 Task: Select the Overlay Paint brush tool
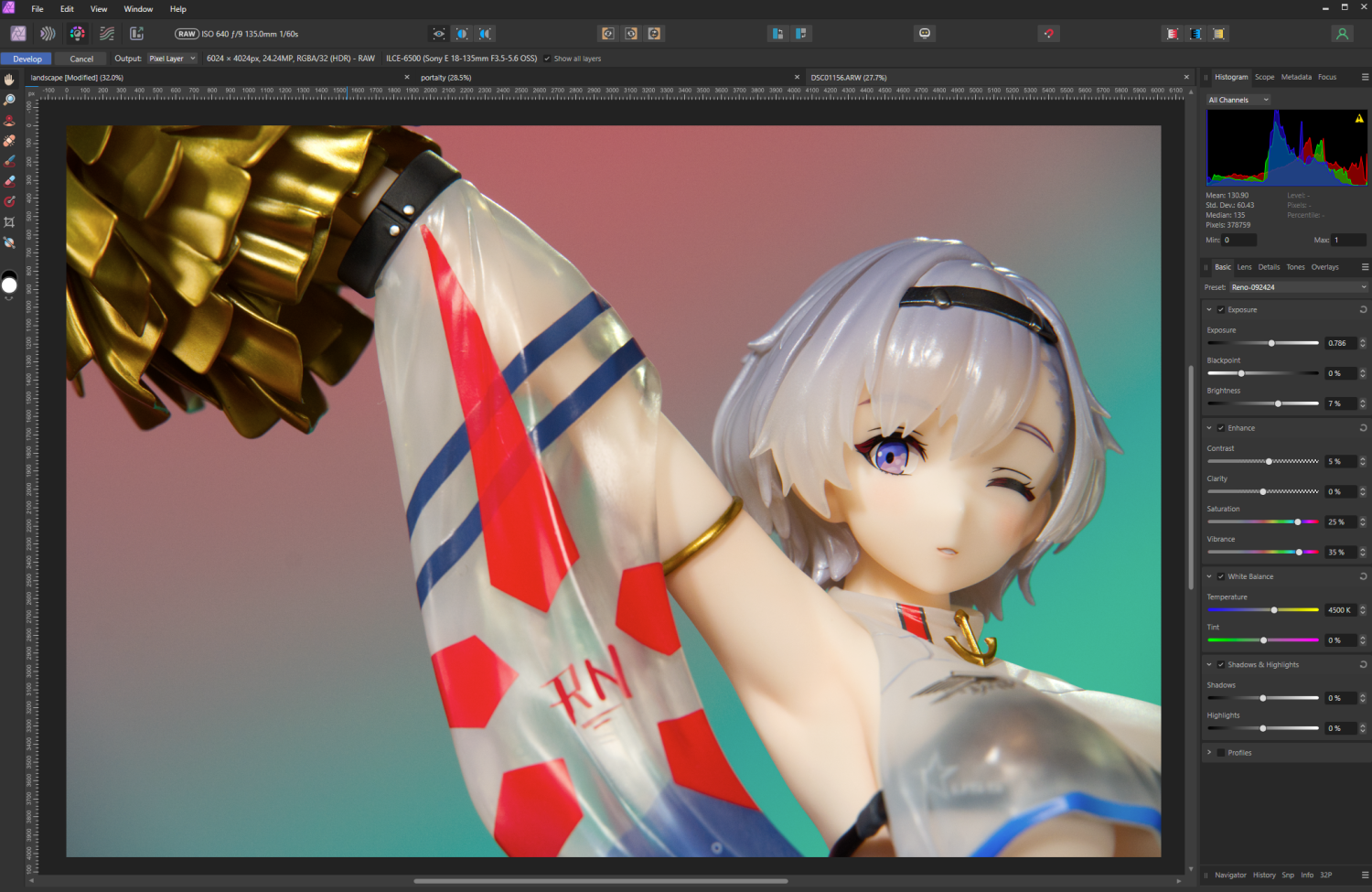click(x=9, y=160)
